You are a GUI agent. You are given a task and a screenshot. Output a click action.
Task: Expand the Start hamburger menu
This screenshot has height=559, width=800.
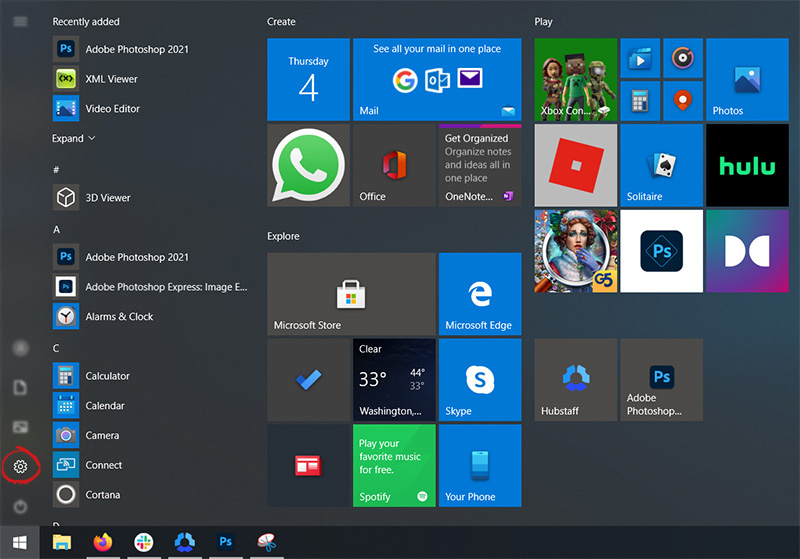(20, 21)
